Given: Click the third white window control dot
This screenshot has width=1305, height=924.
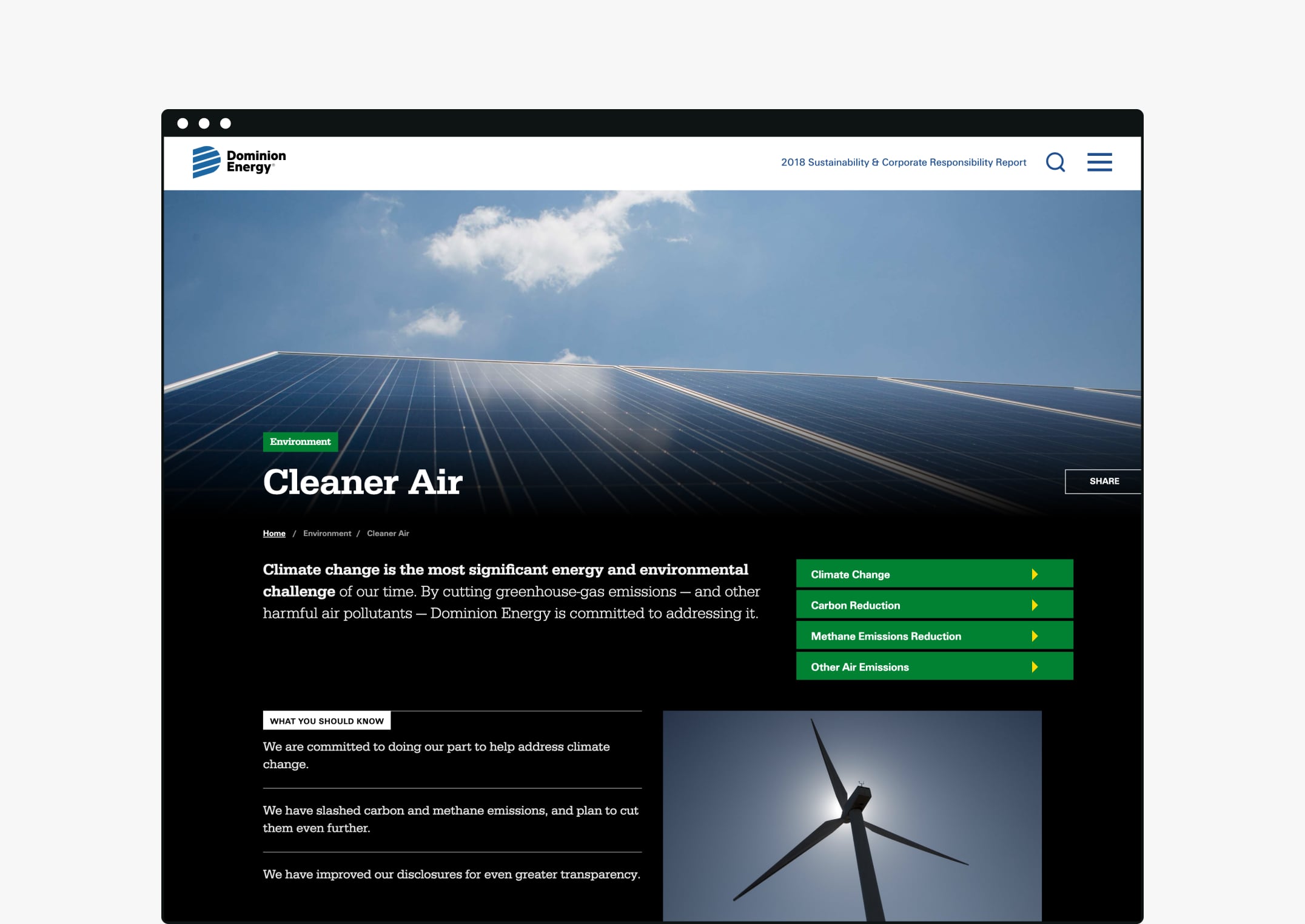Looking at the screenshot, I should [226, 124].
